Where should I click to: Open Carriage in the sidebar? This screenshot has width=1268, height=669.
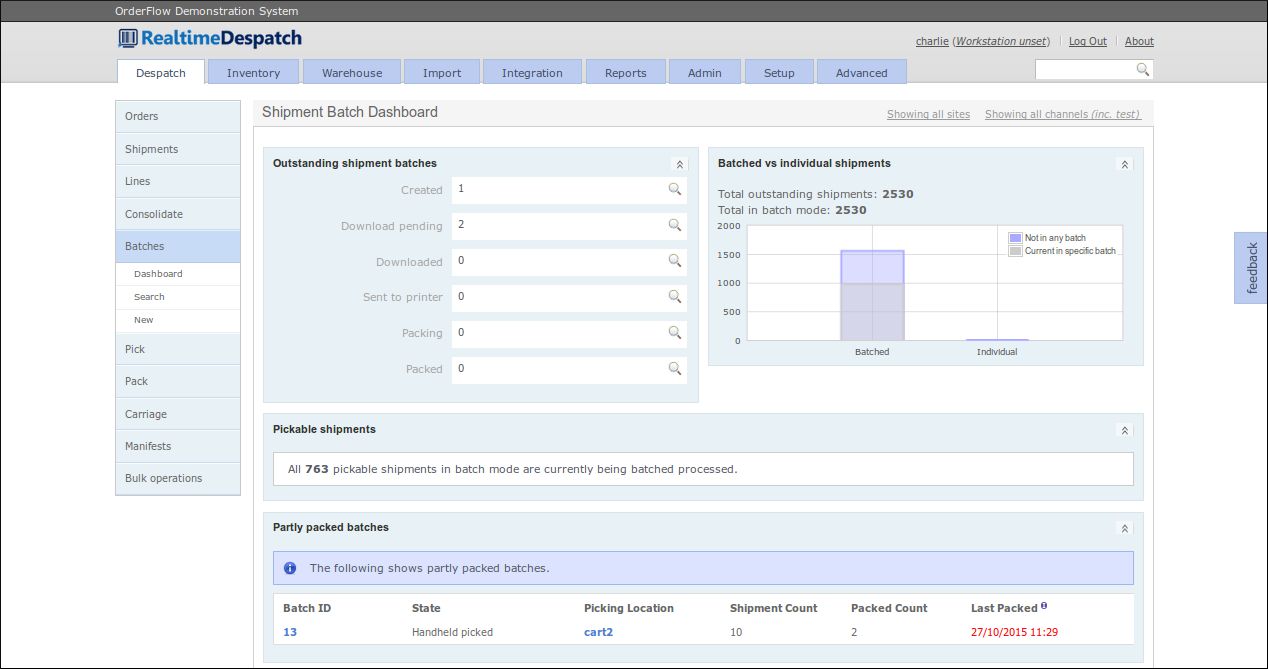click(x=178, y=414)
